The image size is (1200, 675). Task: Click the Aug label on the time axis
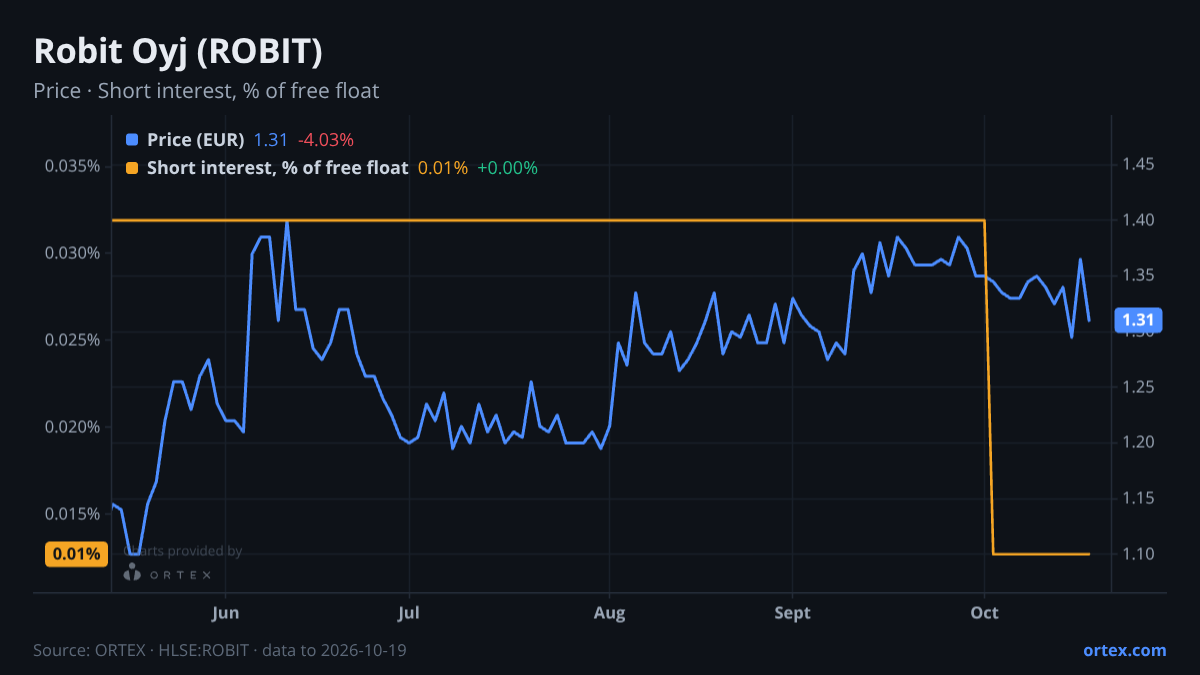(x=609, y=612)
